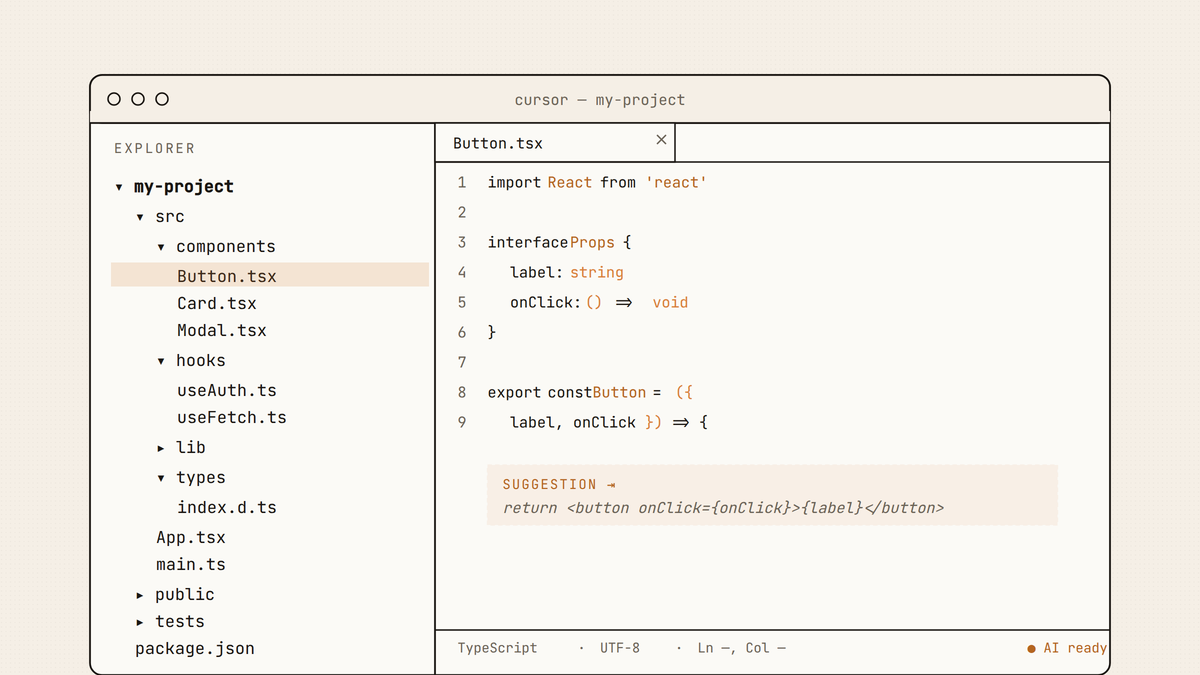Click the orange AI ready status dot
The height and width of the screenshot is (675, 1200).
(x=1031, y=649)
